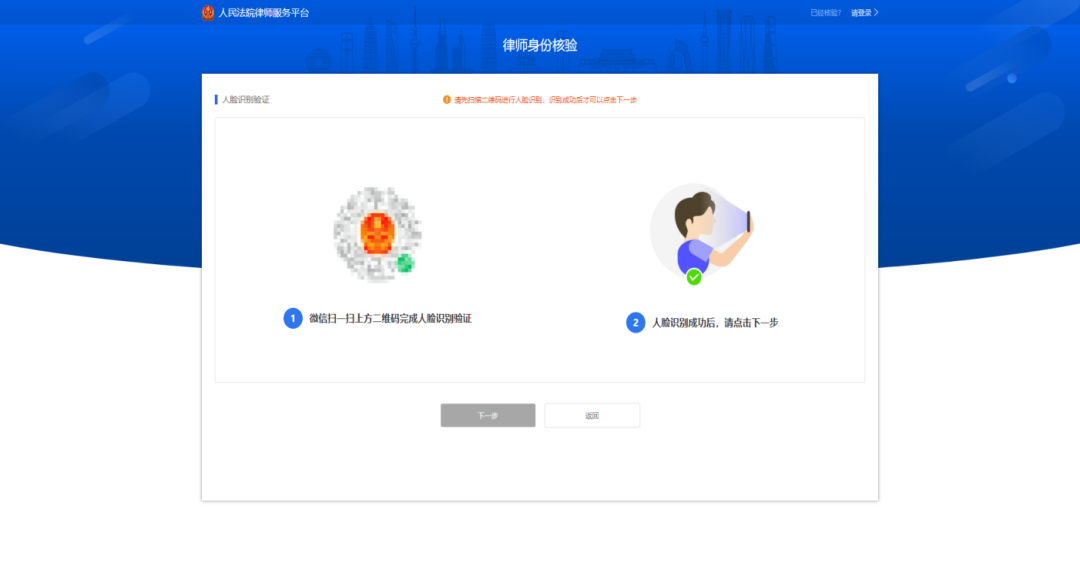Click the 返回 back button
This screenshot has width=1080, height=572.
(x=592, y=416)
